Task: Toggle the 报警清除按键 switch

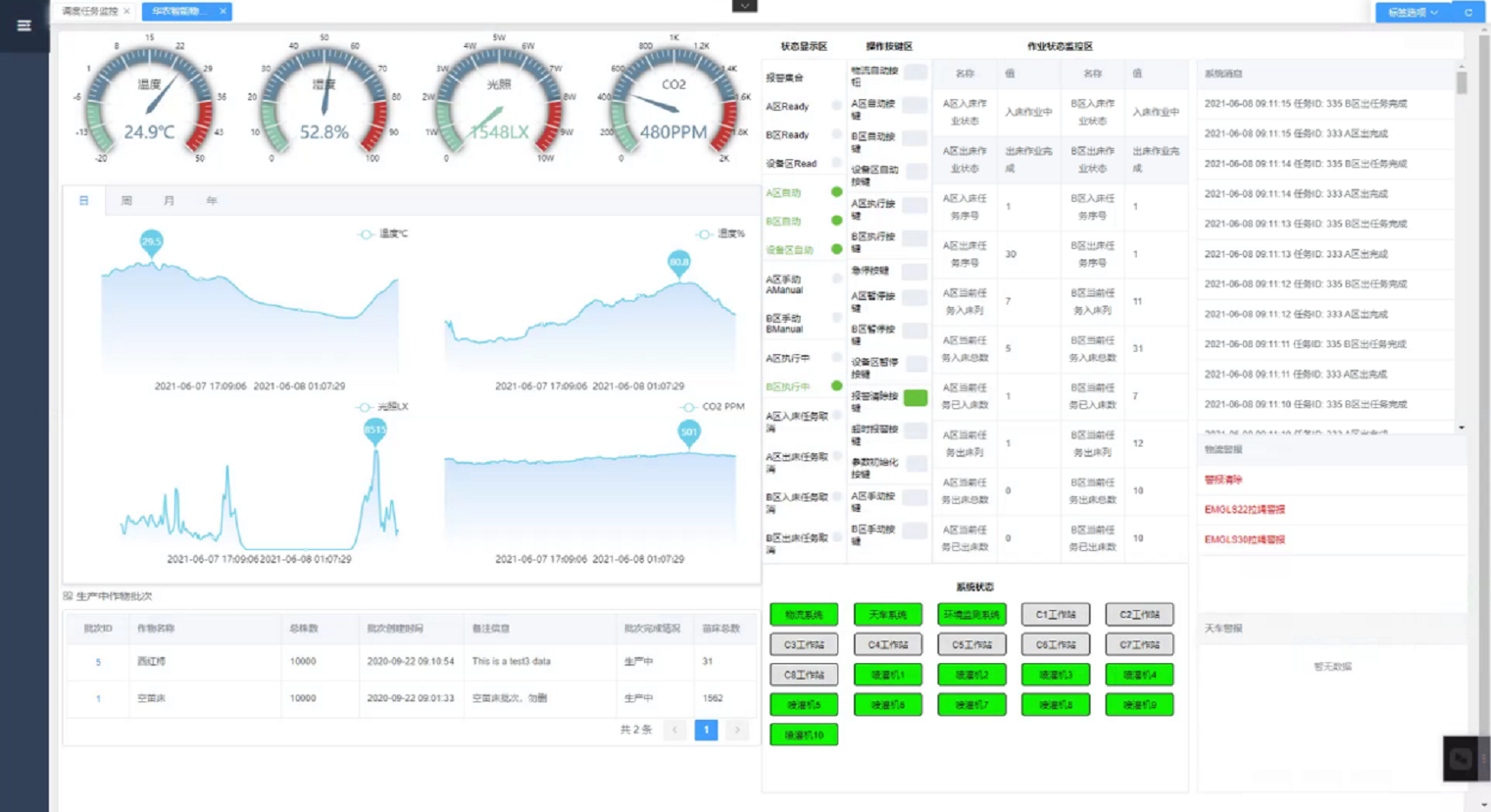Action: (x=915, y=398)
